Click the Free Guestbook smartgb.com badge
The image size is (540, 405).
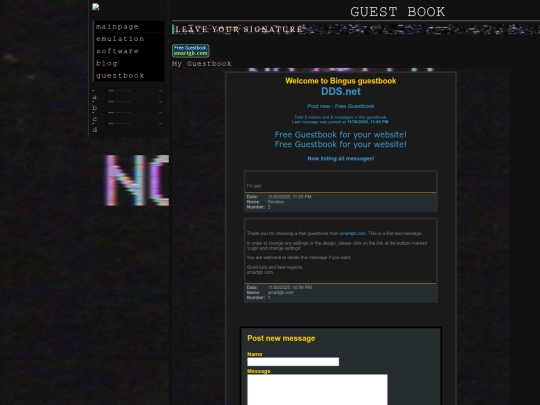pyautogui.click(x=190, y=51)
